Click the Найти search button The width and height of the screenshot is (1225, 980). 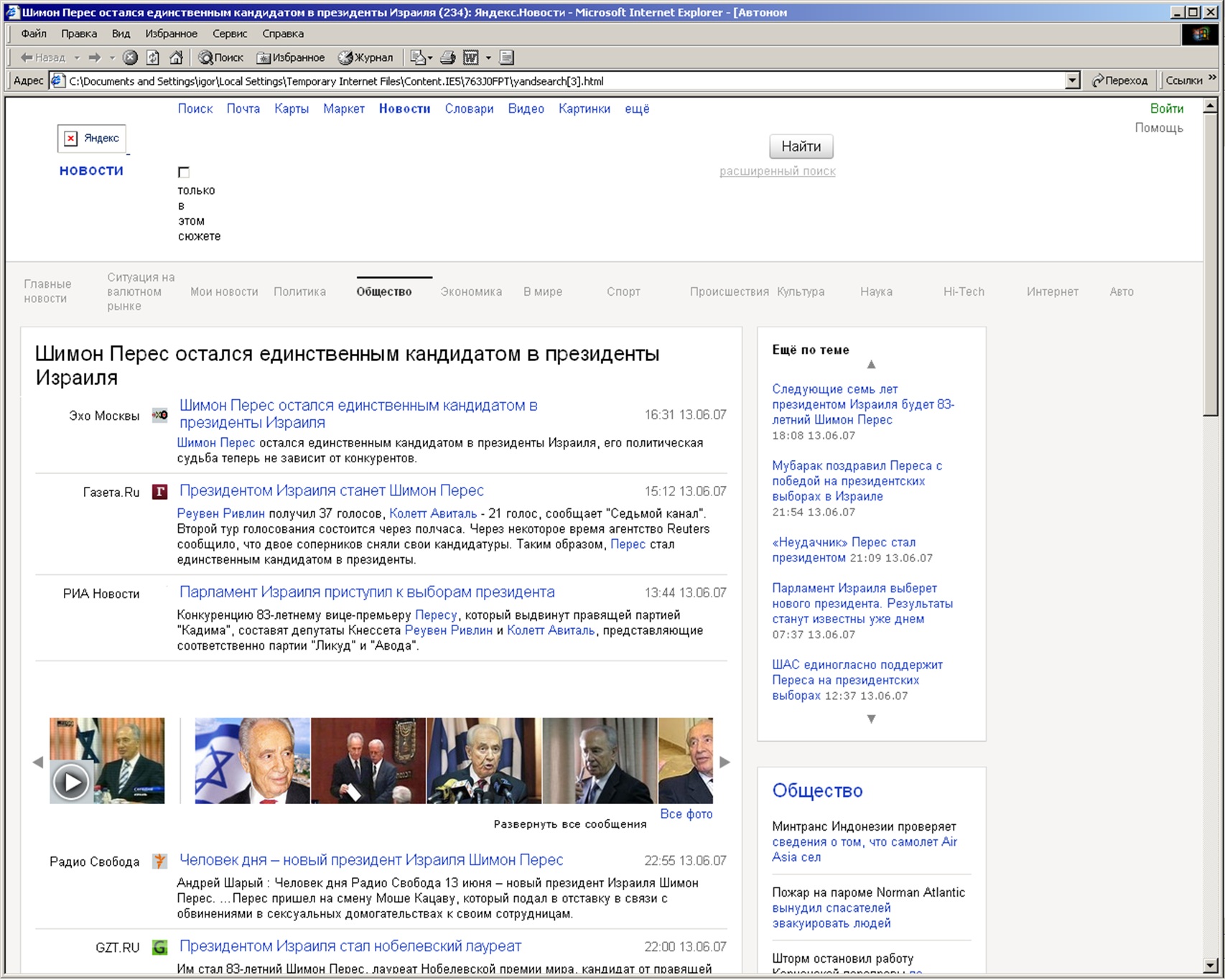[801, 146]
